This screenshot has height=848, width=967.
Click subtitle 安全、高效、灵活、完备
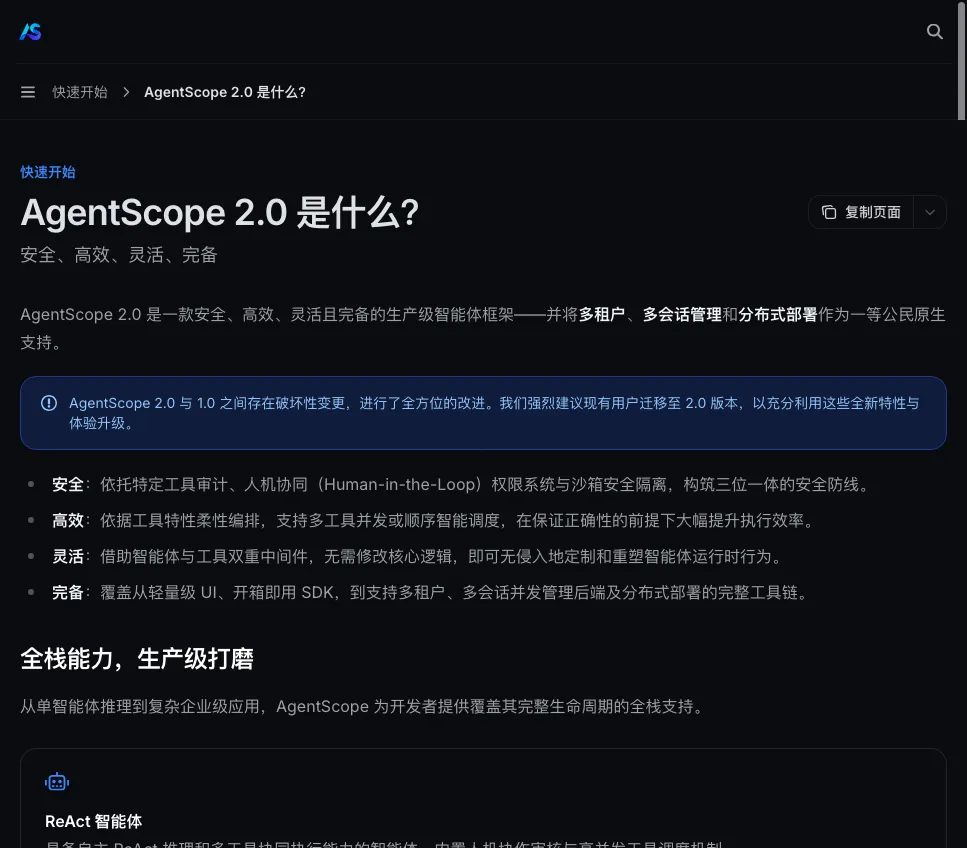coord(118,255)
